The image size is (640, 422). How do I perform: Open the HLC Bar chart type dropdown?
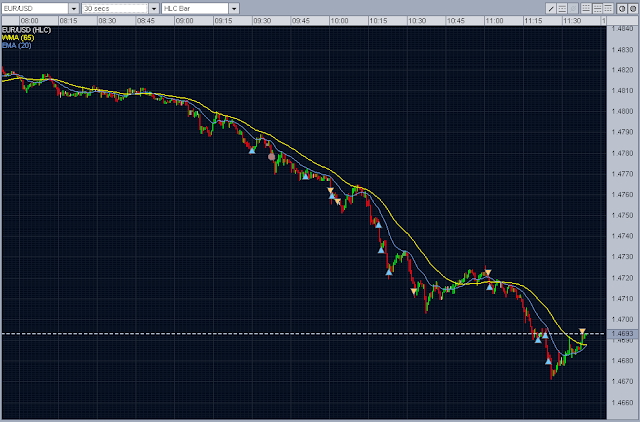(234, 8)
